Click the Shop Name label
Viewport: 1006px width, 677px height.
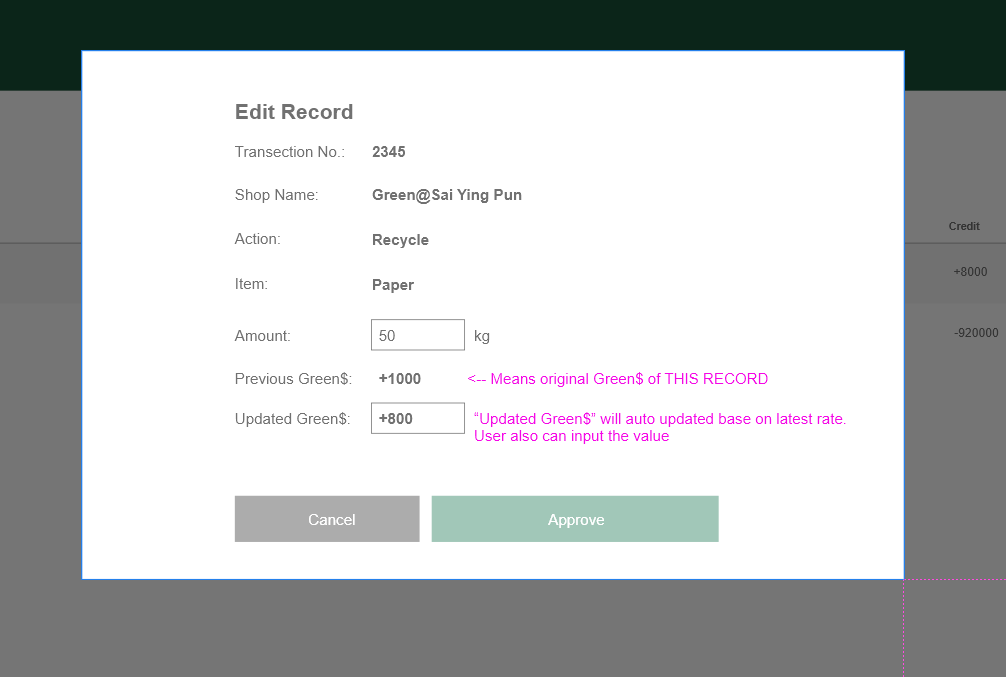[276, 195]
